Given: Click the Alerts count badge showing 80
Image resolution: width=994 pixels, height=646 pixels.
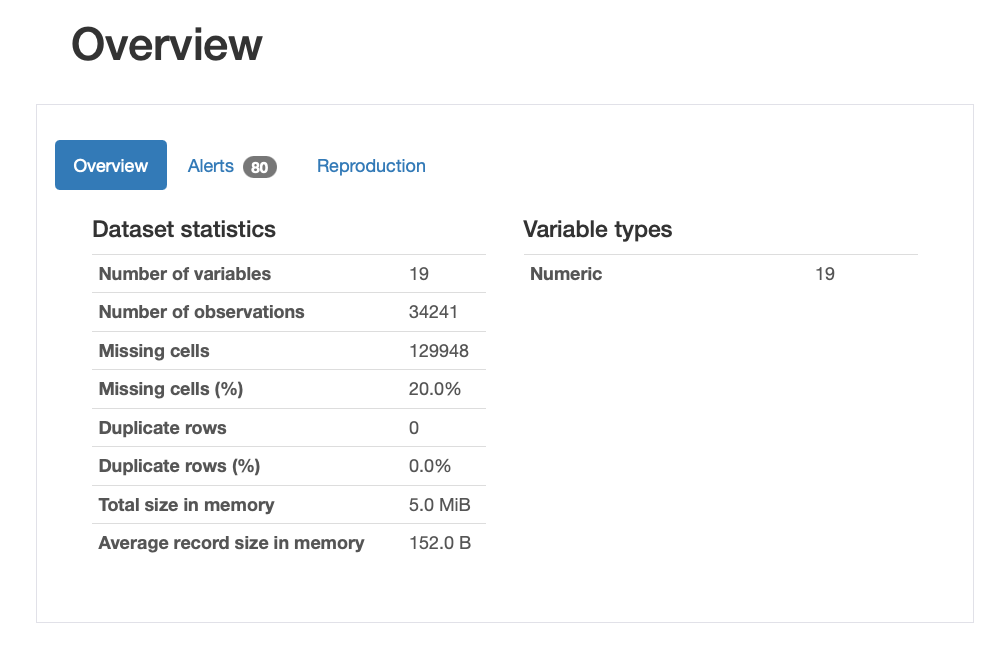Looking at the screenshot, I should coord(259,167).
